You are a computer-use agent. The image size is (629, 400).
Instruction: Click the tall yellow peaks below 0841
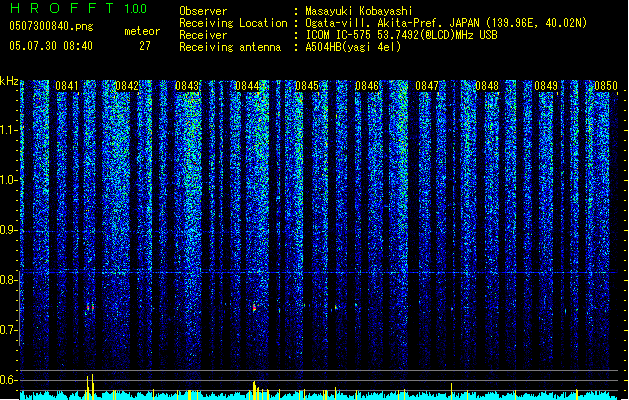click(90, 387)
